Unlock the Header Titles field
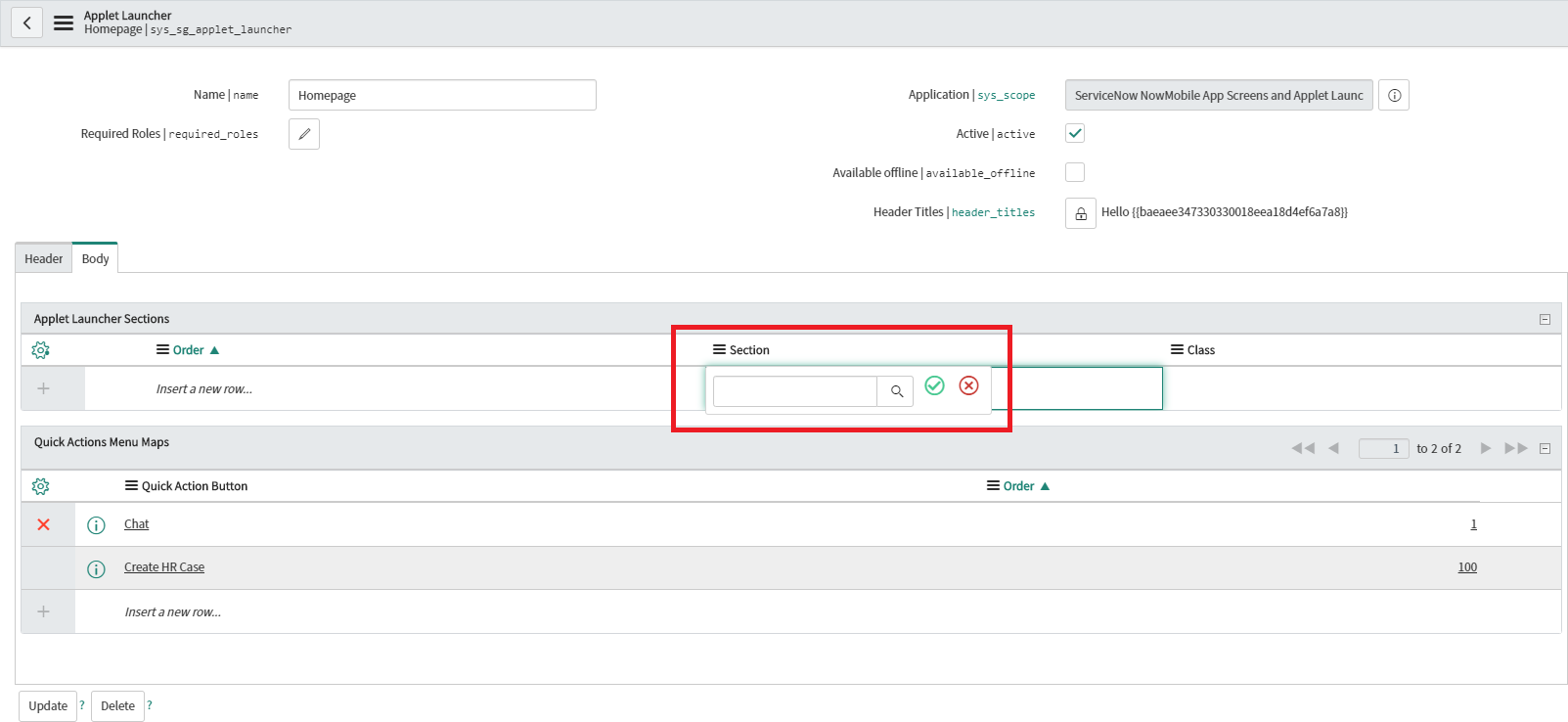This screenshot has height=722, width=1568. pyautogui.click(x=1081, y=213)
